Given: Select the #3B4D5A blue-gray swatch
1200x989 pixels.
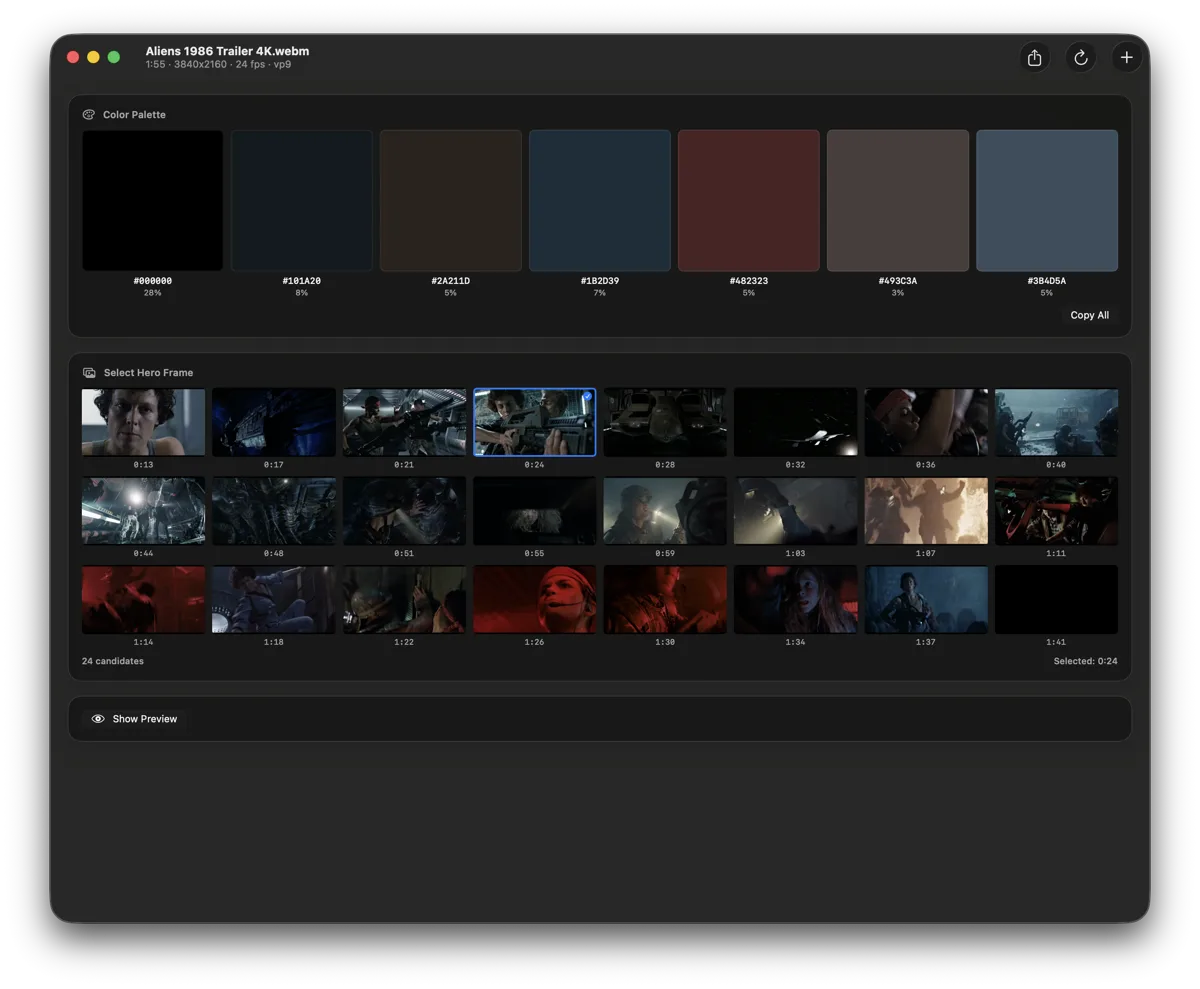Looking at the screenshot, I should 1047,199.
